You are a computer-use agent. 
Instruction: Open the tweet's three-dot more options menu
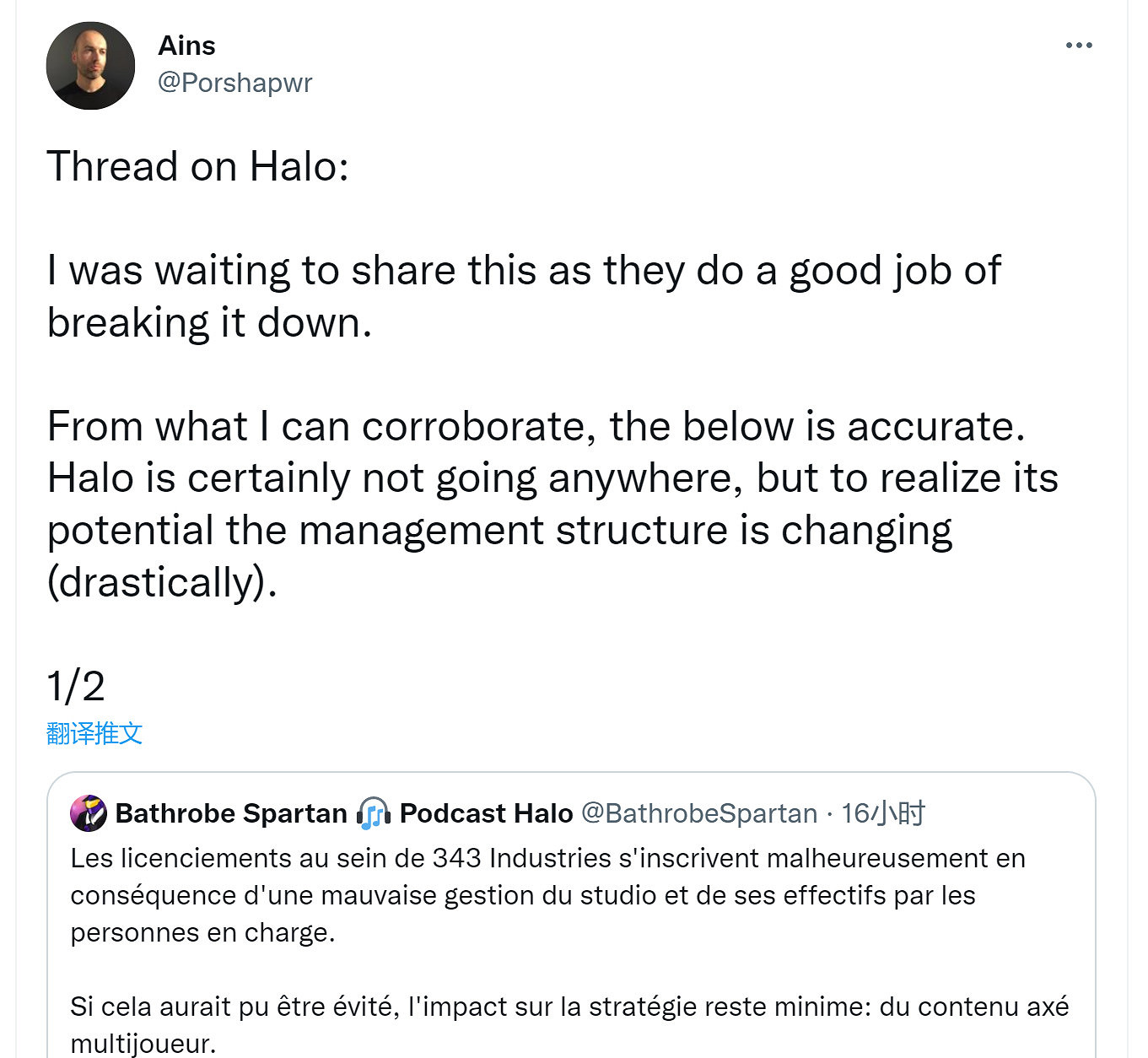tap(1078, 46)
